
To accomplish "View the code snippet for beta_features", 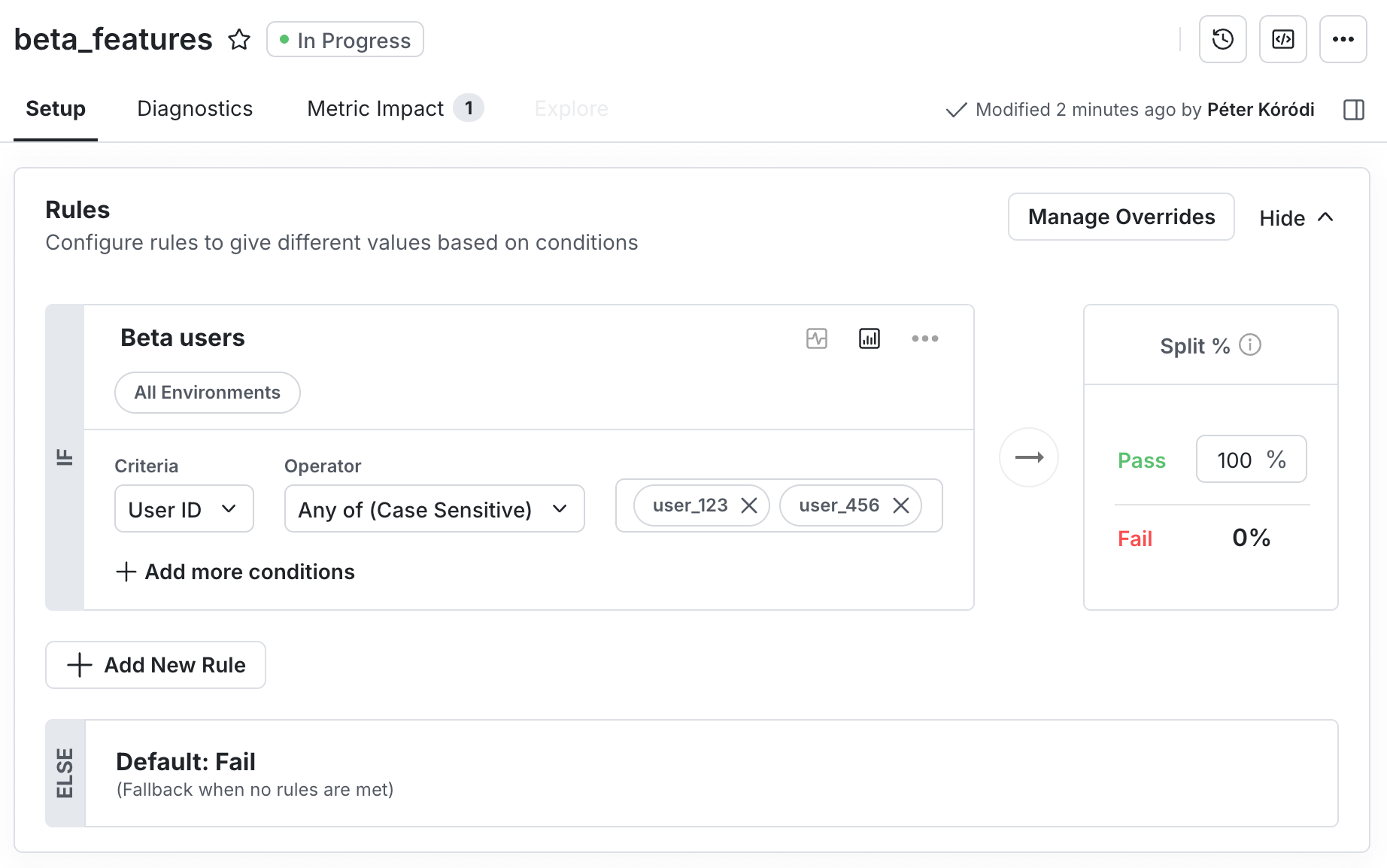I will 1282,39.
